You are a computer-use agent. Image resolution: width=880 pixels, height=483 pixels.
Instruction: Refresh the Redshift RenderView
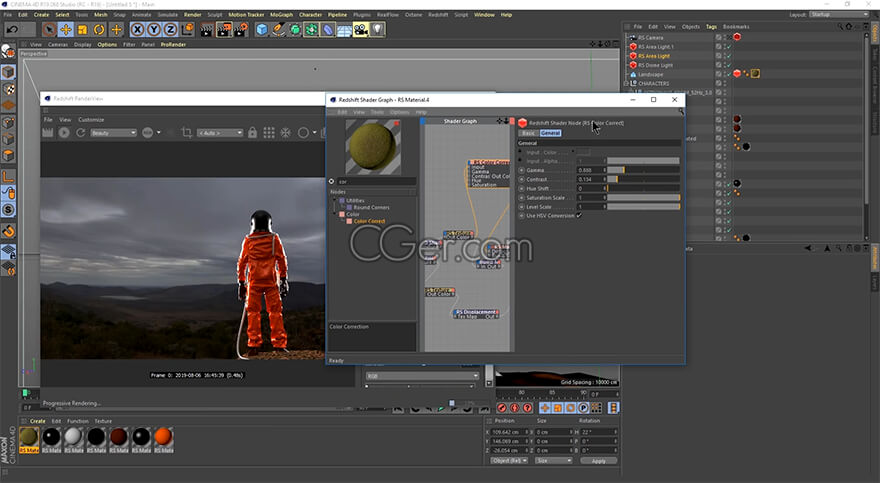point(80,132)
